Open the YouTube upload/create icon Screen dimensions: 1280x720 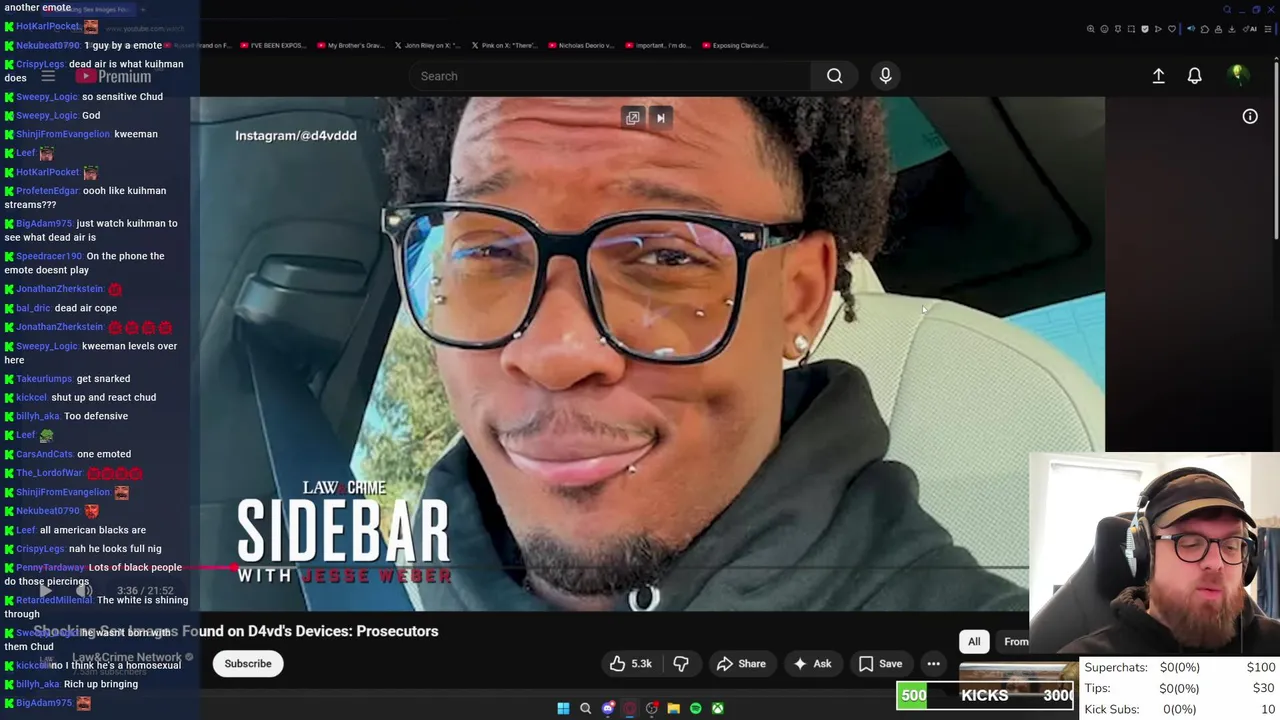tap(1158, 76)
